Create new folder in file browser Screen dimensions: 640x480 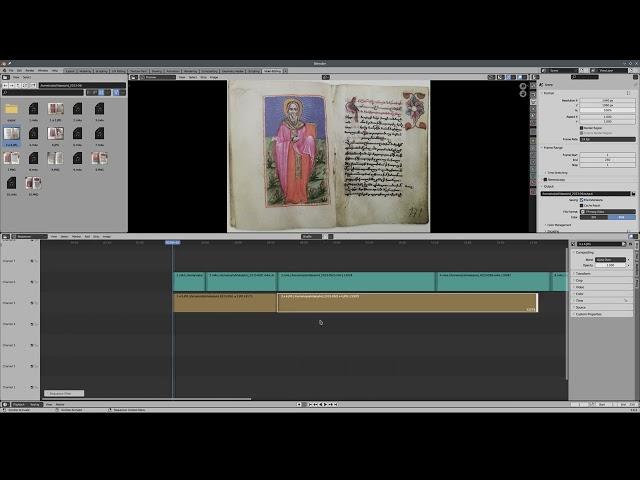[33, 85]
